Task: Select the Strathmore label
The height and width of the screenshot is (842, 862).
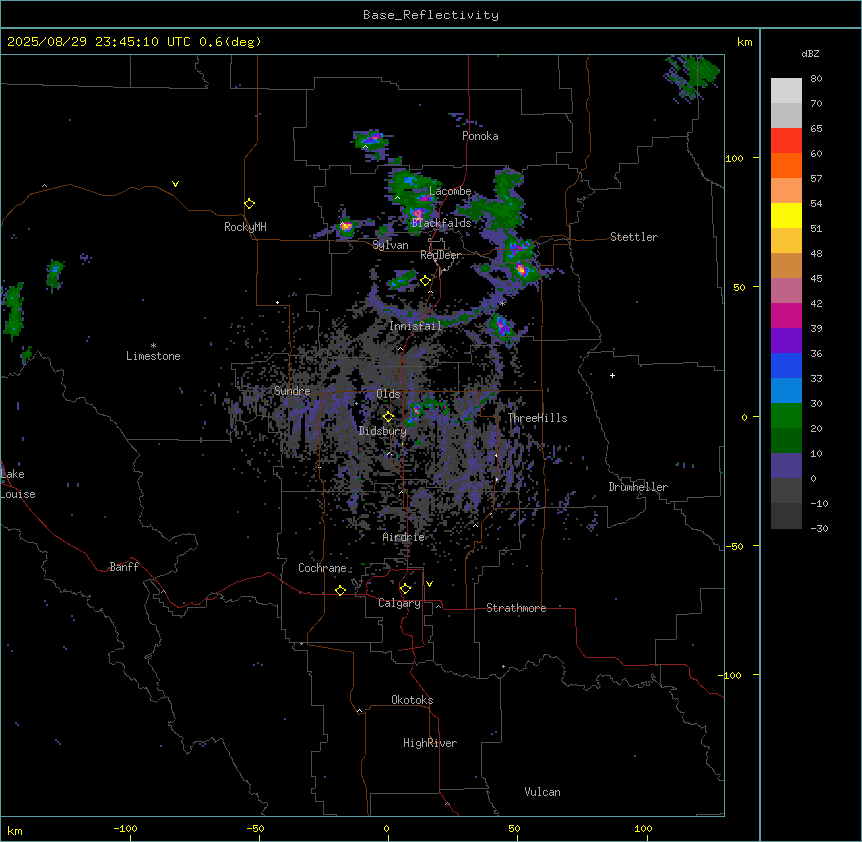Action: coord(516,608)
